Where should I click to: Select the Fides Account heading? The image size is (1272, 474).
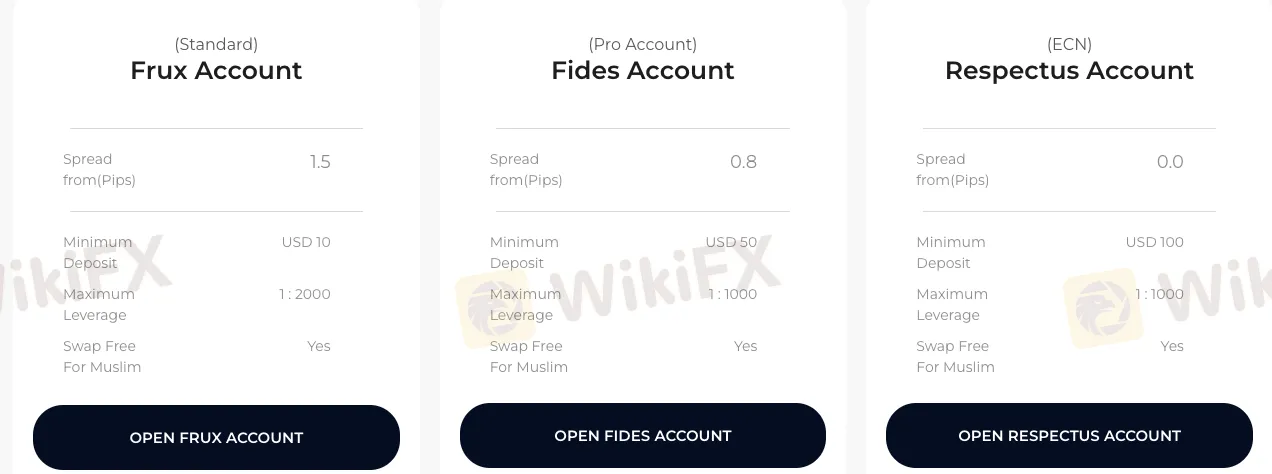[642, 71]
